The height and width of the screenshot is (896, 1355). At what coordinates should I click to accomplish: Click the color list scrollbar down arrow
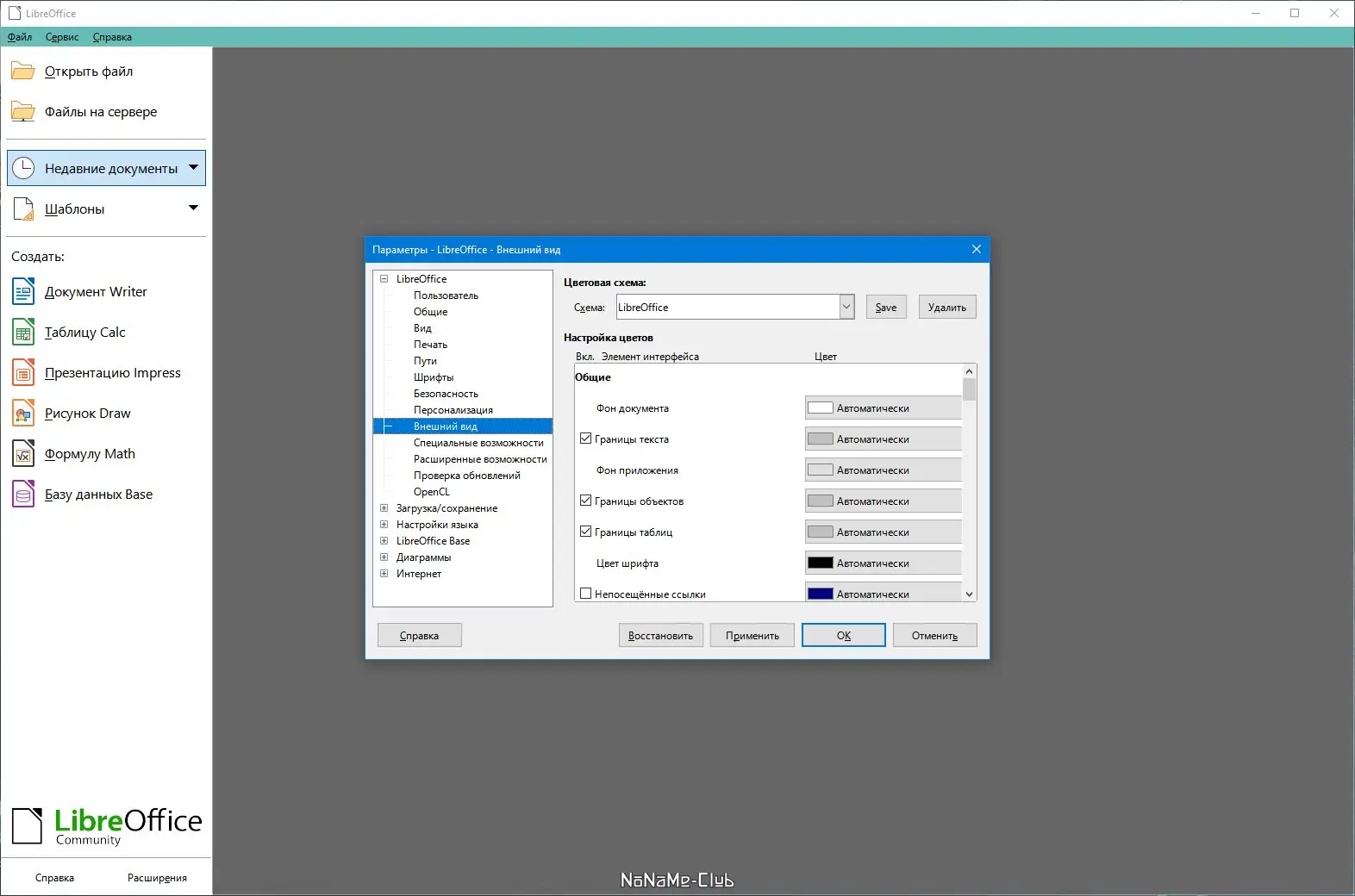click(970, 594)
